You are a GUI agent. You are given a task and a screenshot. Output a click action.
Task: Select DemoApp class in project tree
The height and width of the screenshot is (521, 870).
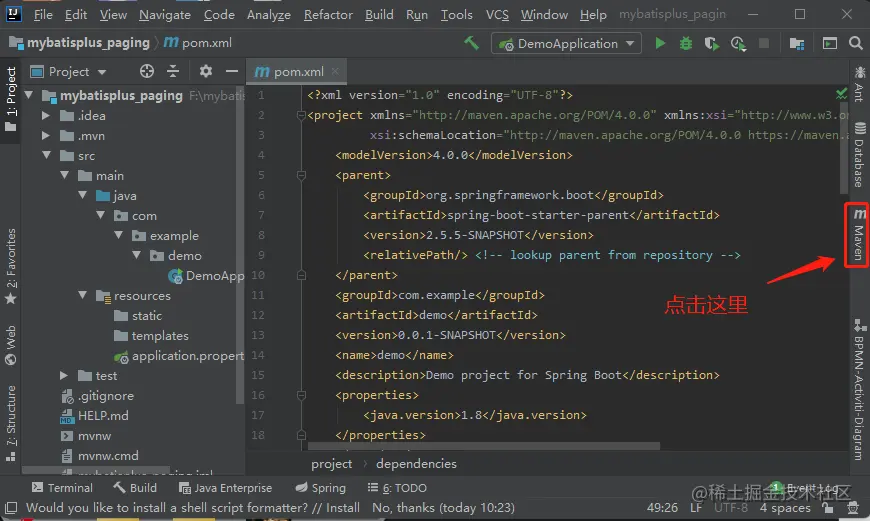[205, 276]
